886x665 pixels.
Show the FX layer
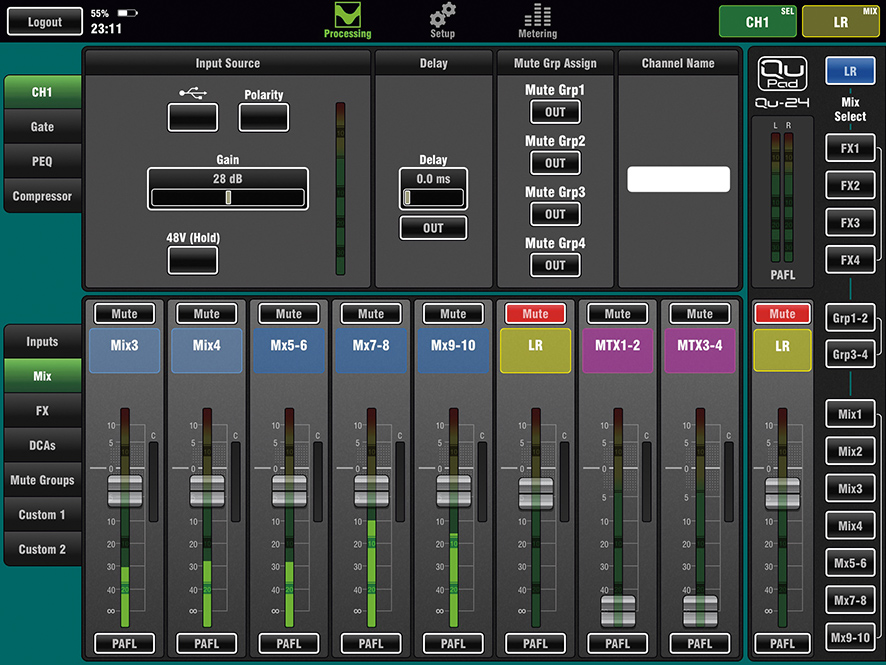click(42, 411)
